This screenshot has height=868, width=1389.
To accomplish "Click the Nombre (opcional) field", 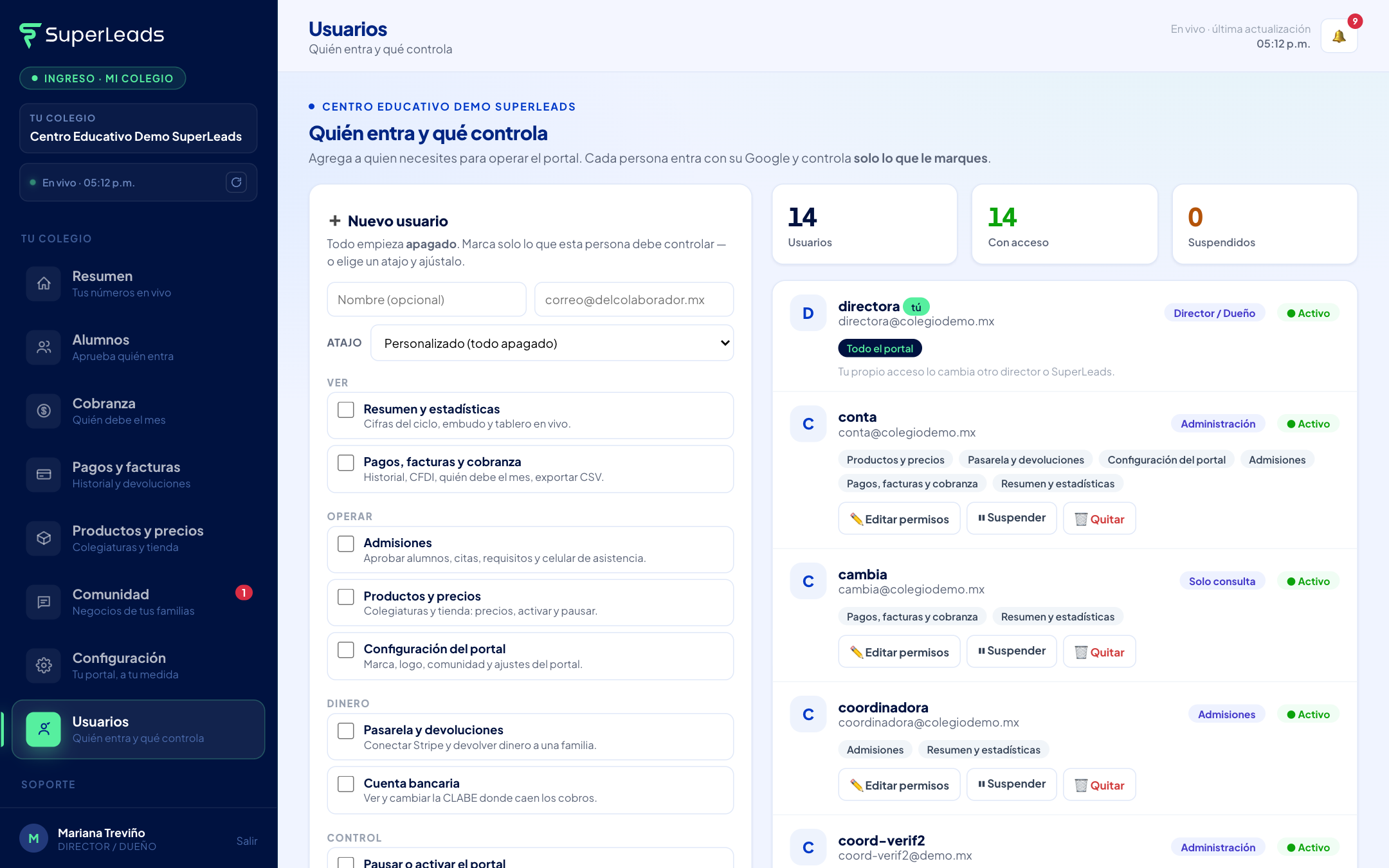I will (x=426, y=300).
